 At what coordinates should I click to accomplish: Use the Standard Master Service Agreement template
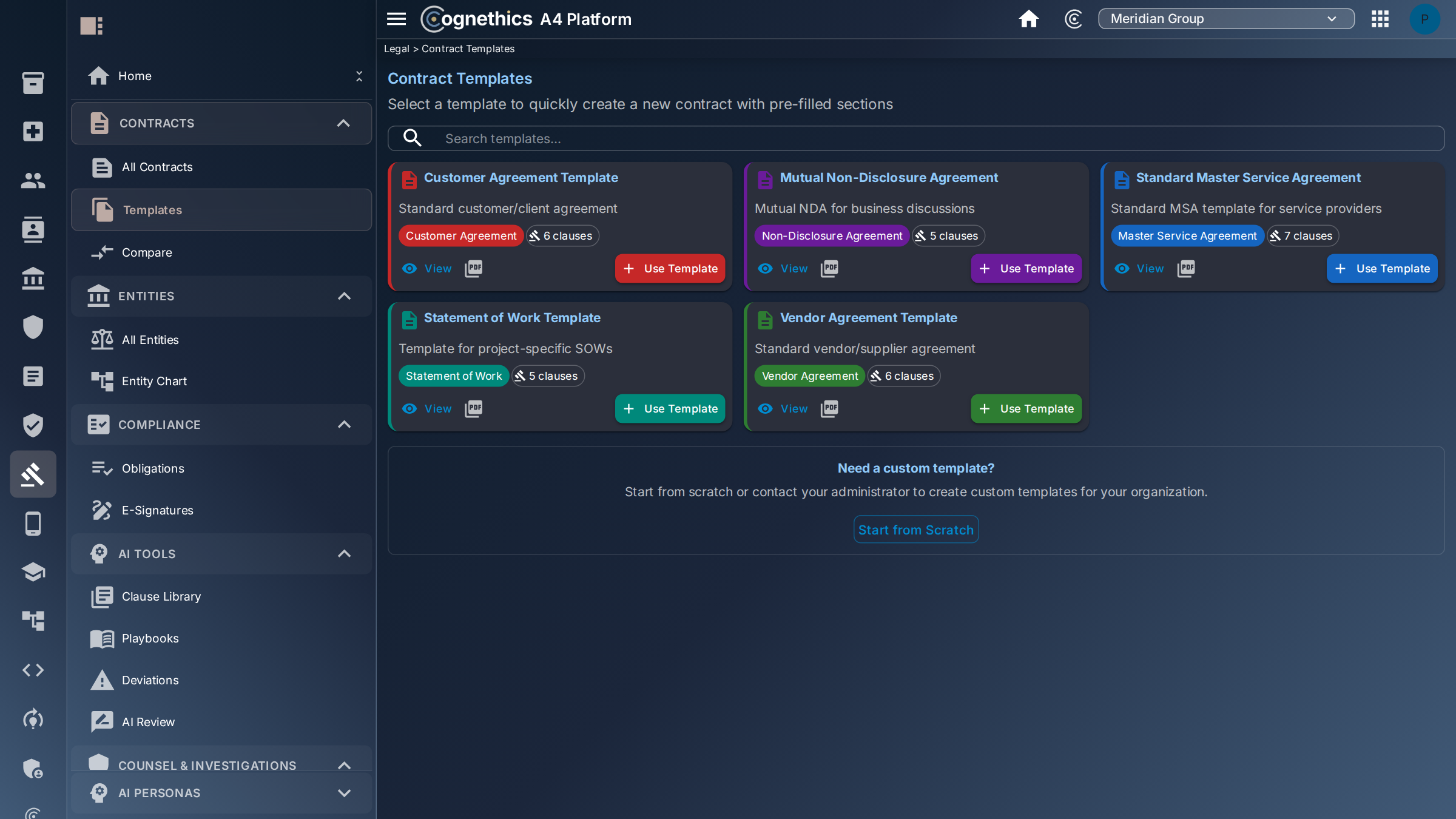coord(1382,268)
